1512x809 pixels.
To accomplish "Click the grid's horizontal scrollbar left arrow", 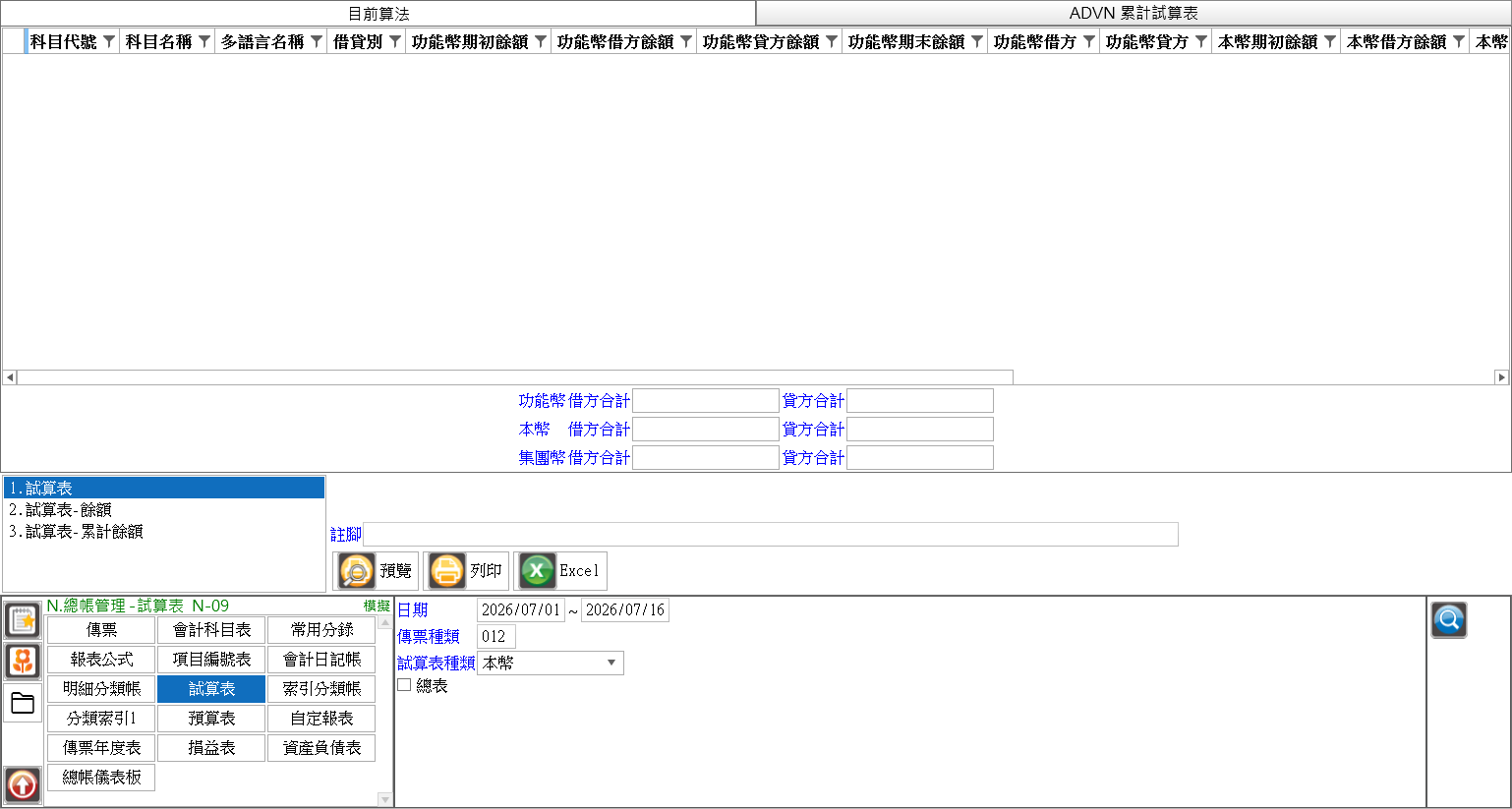I will click(x=10, y=377).
